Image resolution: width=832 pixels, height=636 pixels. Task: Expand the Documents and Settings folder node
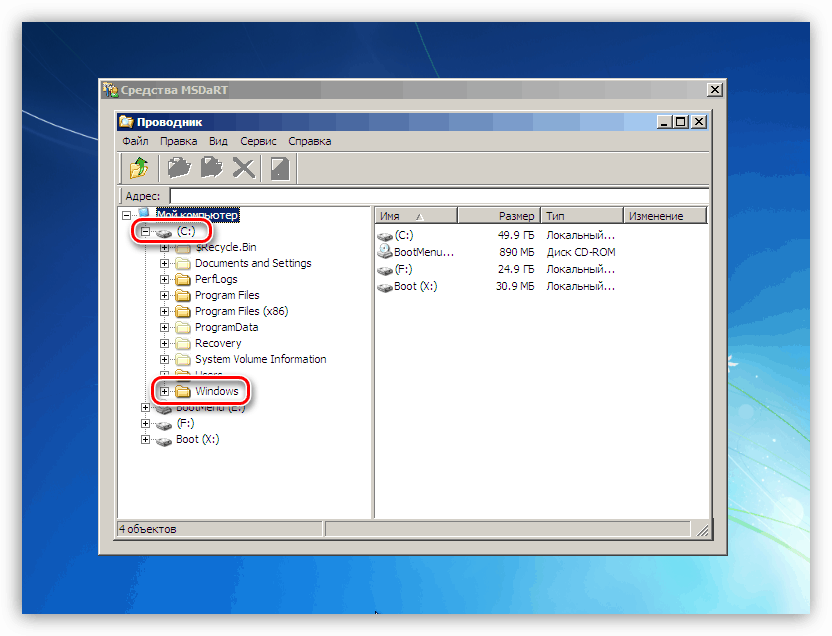click(164, 264)
